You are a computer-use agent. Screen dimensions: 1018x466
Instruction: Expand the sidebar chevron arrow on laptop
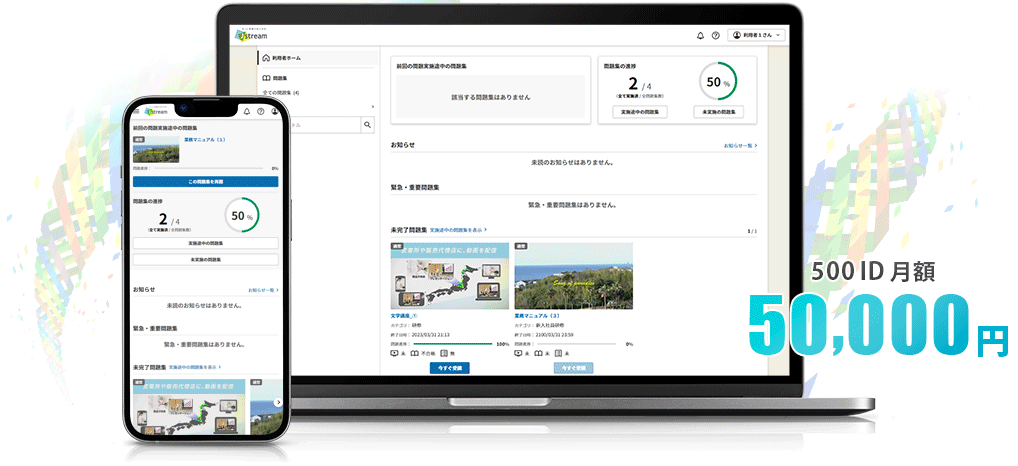pos(373,106)
